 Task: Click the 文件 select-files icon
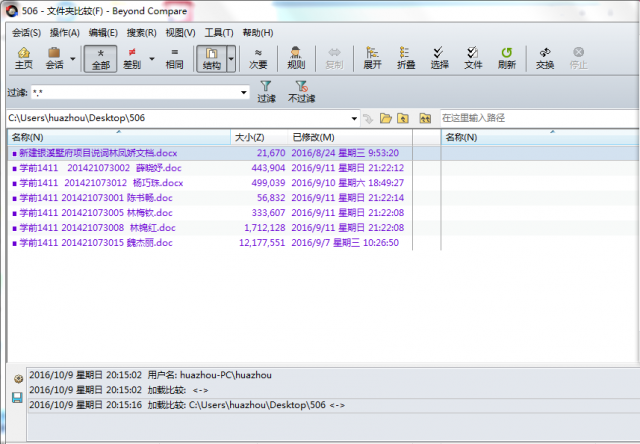tap(473, 58)
